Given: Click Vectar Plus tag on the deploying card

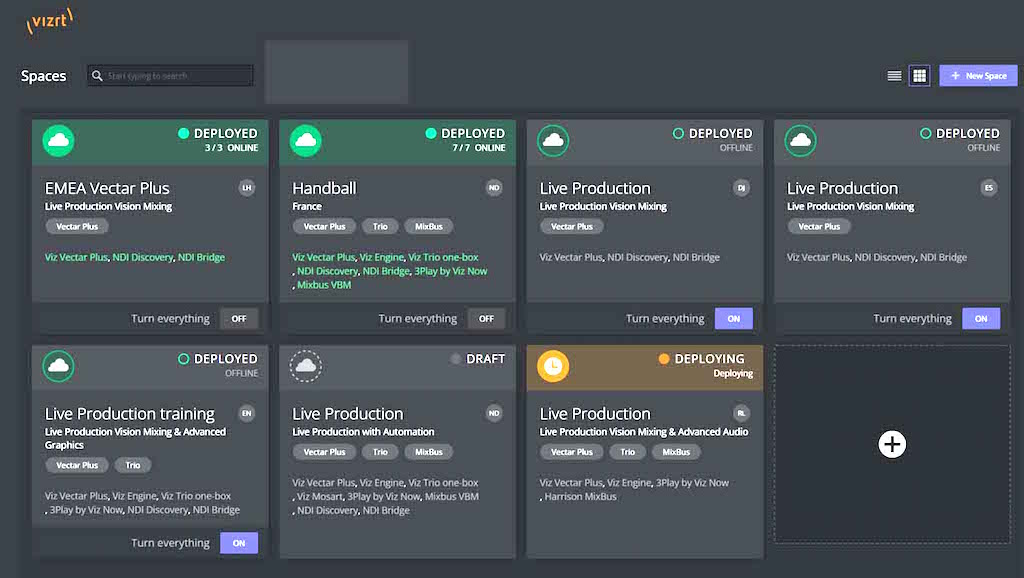Looking at the screenshot, I should point(572,452).
